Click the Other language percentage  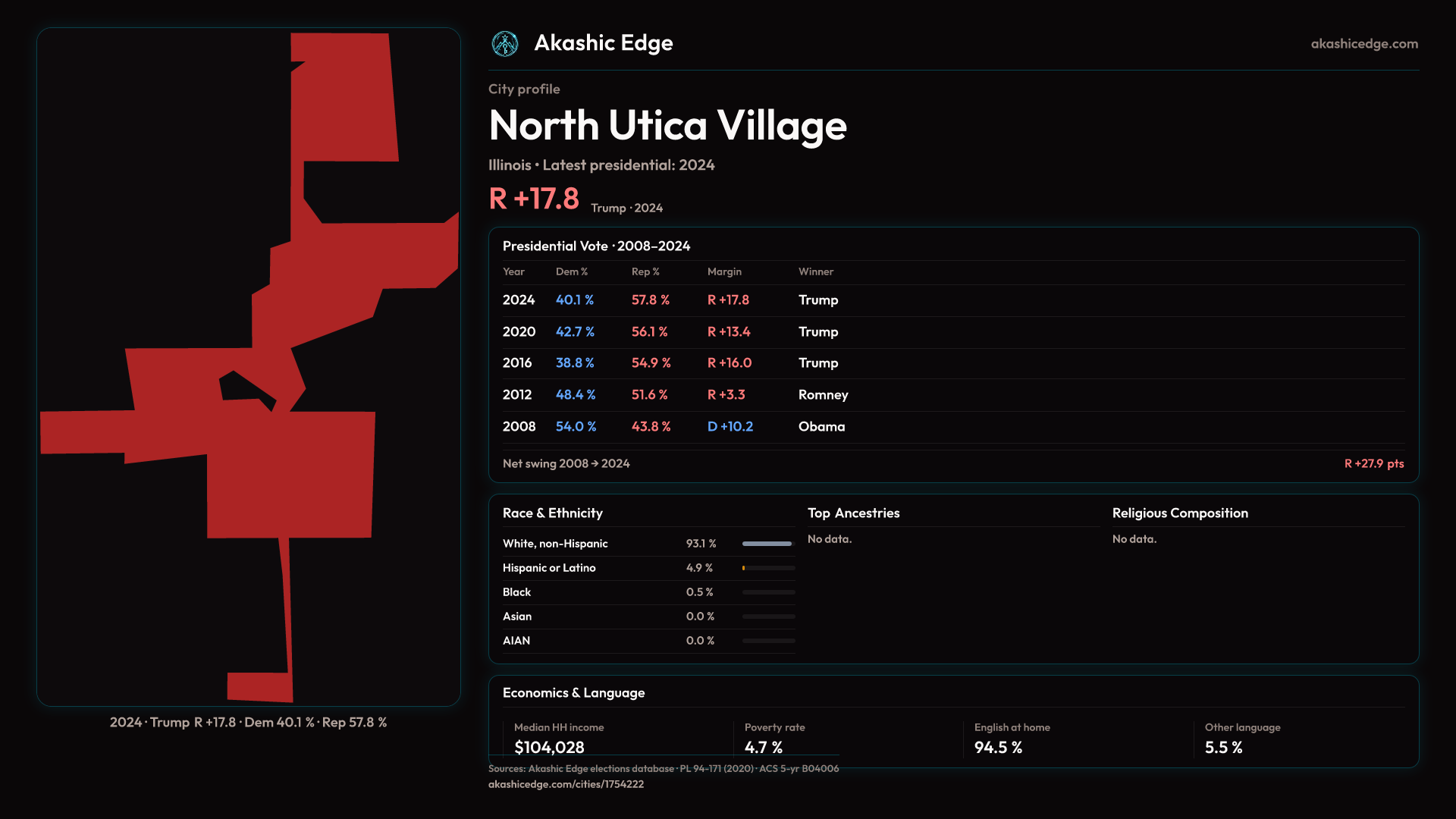(x=1223, y=748)
